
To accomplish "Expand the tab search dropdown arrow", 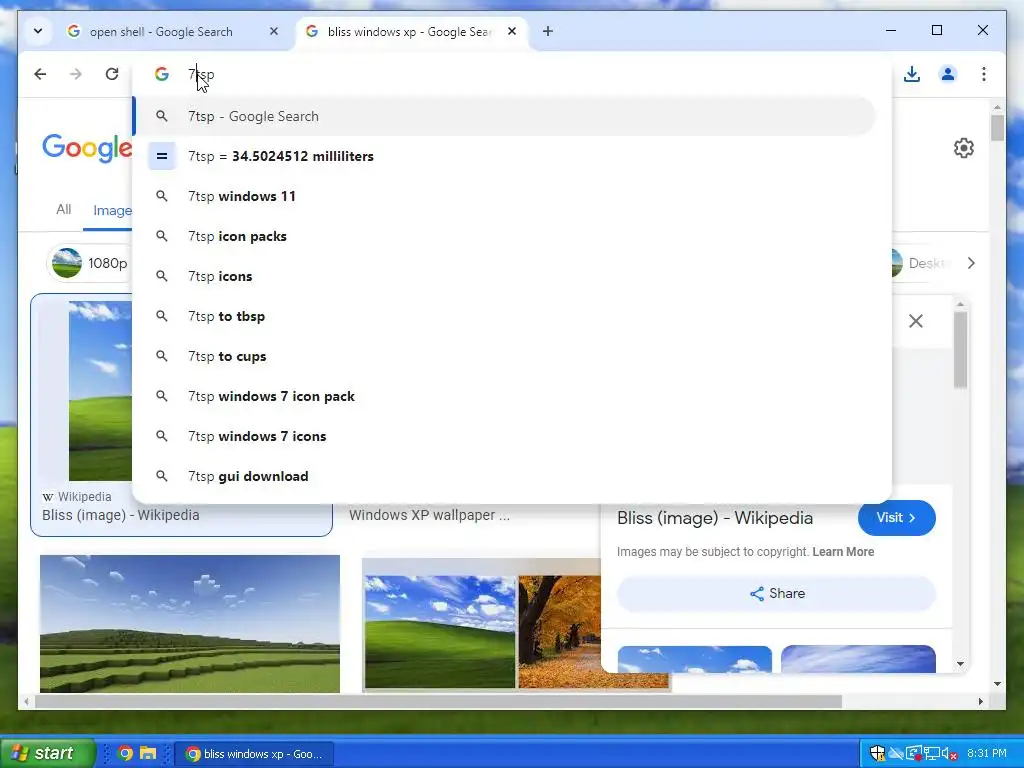I will coord(38,31).
